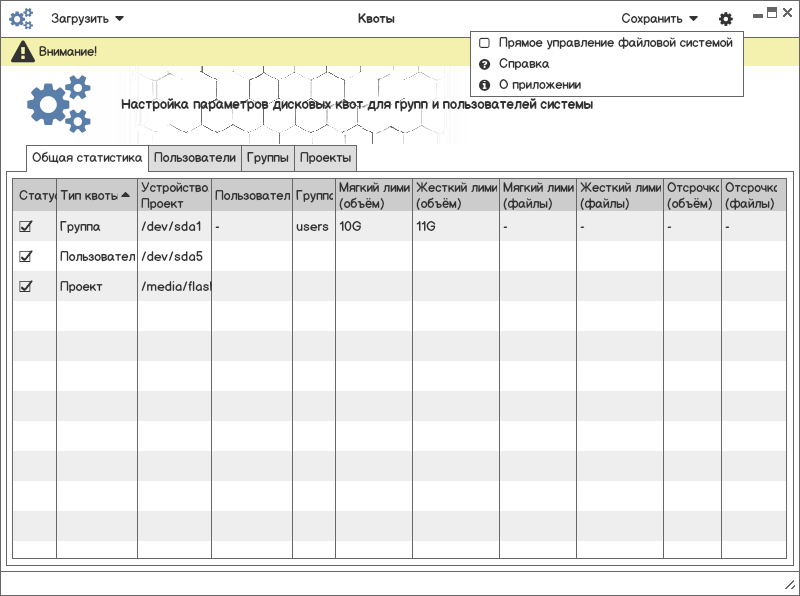This screenshot has height=596, width=800.
Task: Switch to Пользователи tab
Action: pos(195,158)
